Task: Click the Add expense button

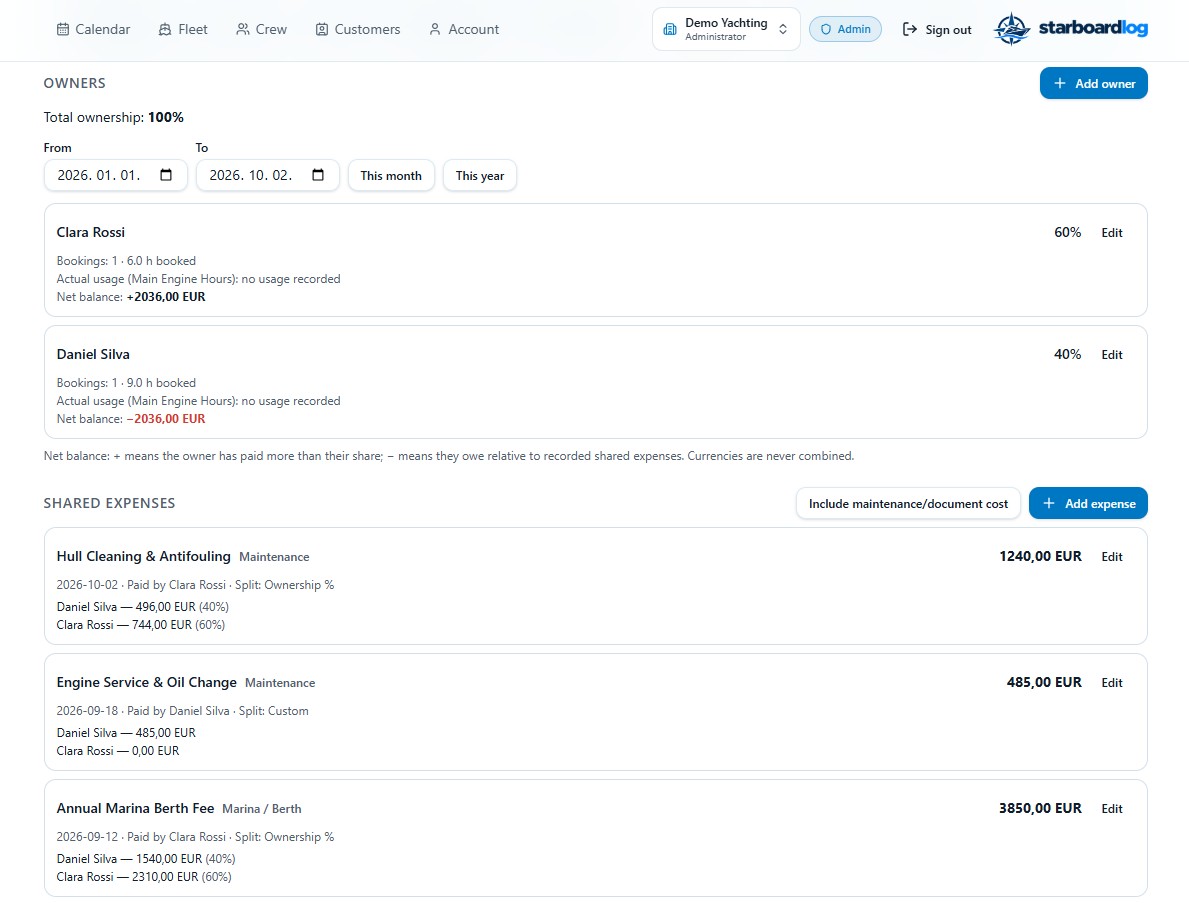Action: coord(1087,503)
